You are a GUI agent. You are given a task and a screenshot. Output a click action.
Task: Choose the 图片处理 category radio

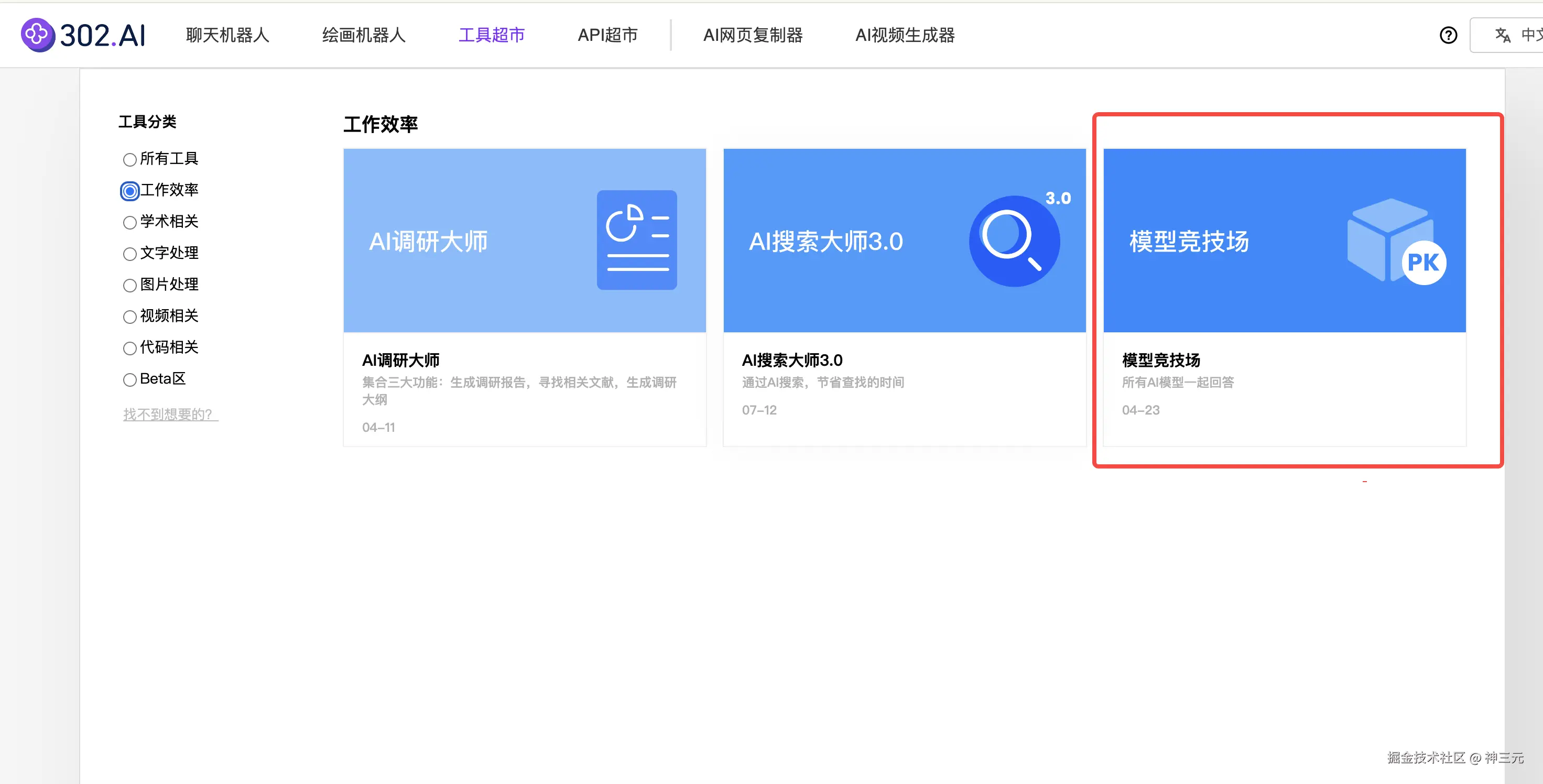130,286
